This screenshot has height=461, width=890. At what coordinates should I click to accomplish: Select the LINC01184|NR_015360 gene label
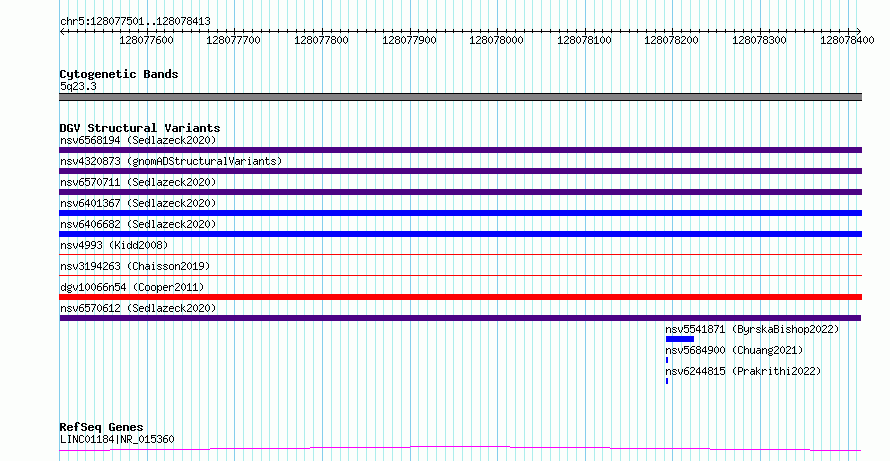tap(117, 439)
